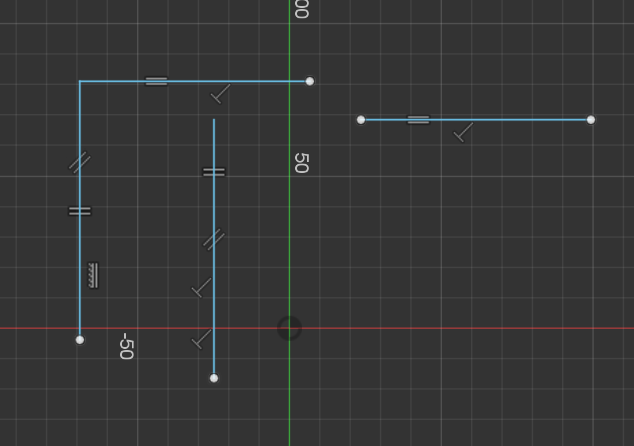Click equal constraint icon on middle vertical line
This screenshot has width=634, height=446.
pyautogui.click(x=214, y=172)
